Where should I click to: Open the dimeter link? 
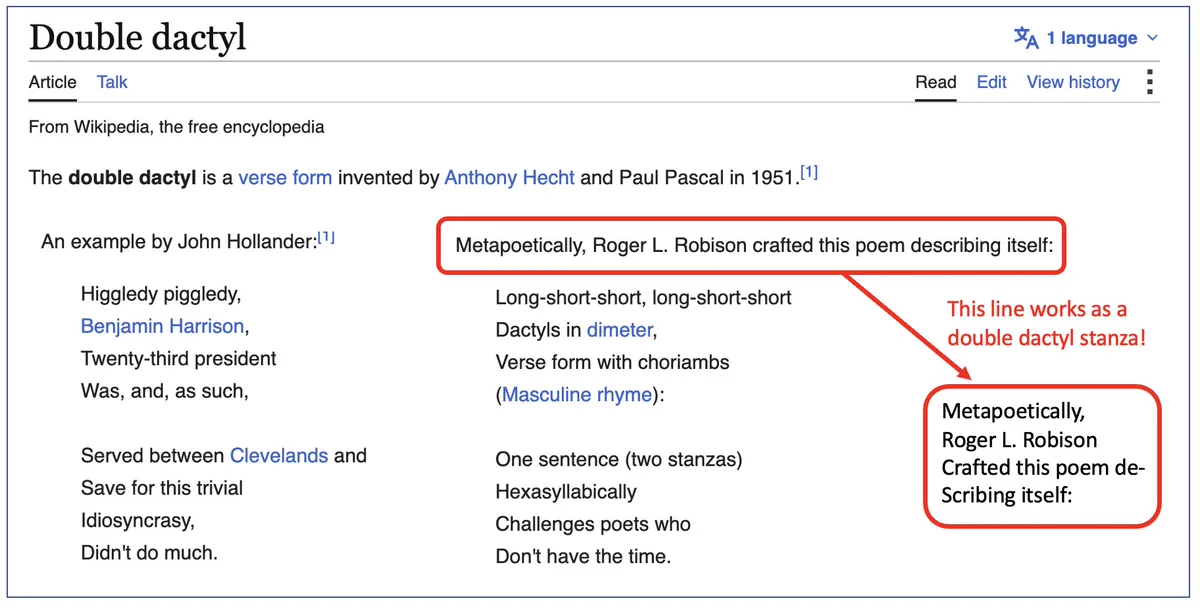[619, 330]
